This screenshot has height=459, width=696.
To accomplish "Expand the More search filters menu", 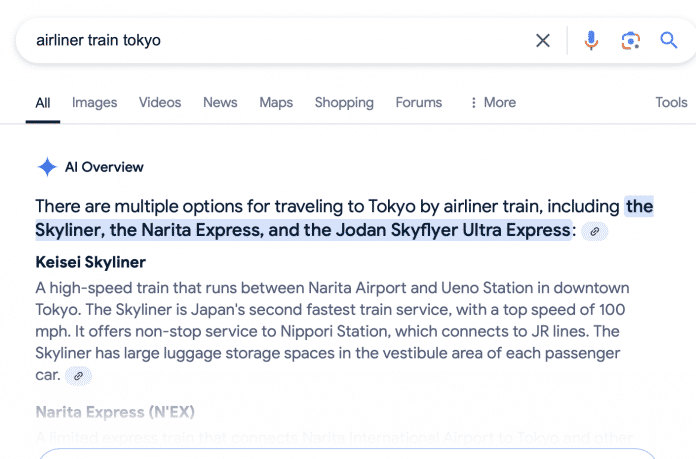I will 492,102.
